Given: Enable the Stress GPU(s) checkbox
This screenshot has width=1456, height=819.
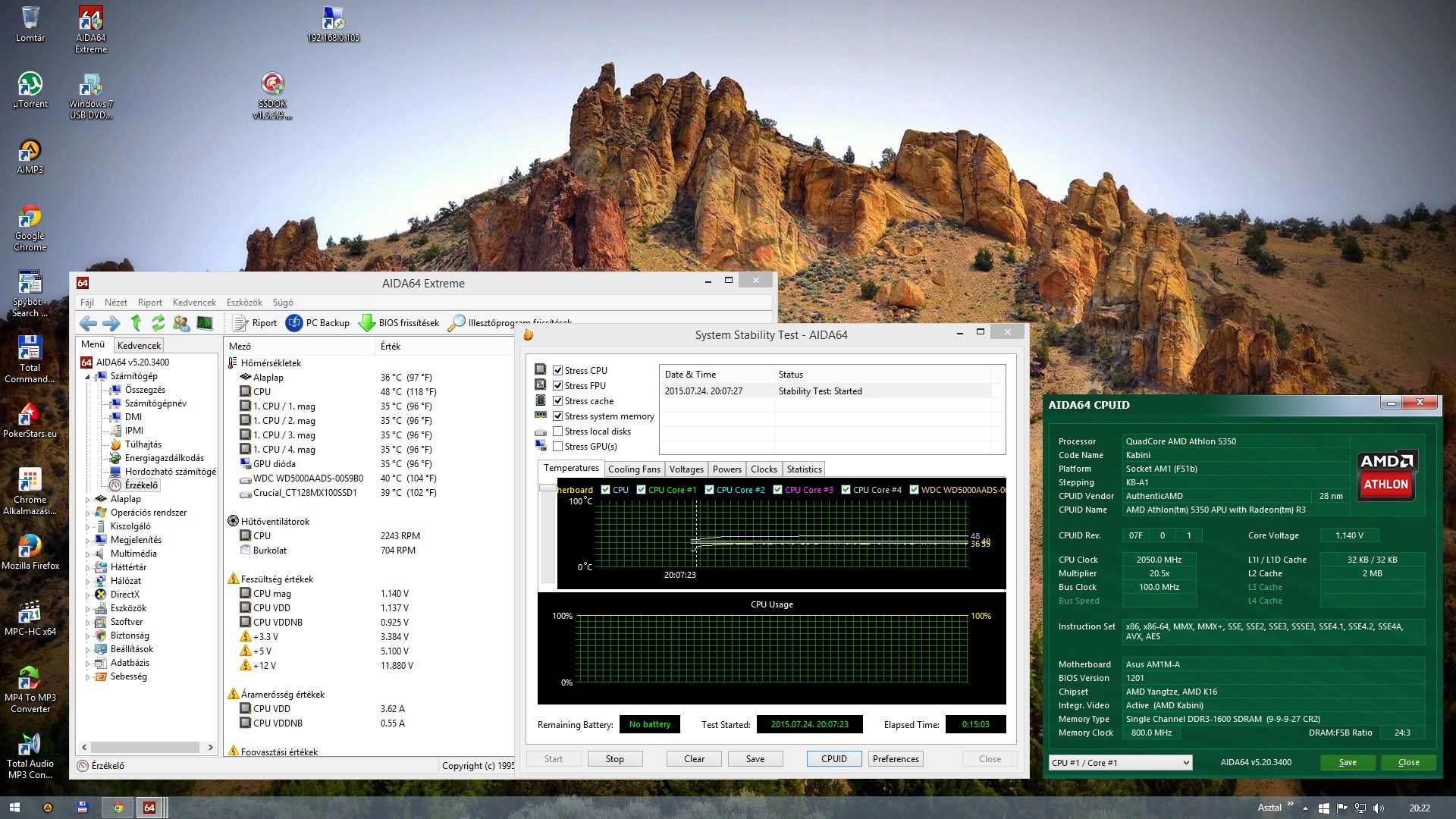Looking at the screenshot, I should tap(558, 447).
